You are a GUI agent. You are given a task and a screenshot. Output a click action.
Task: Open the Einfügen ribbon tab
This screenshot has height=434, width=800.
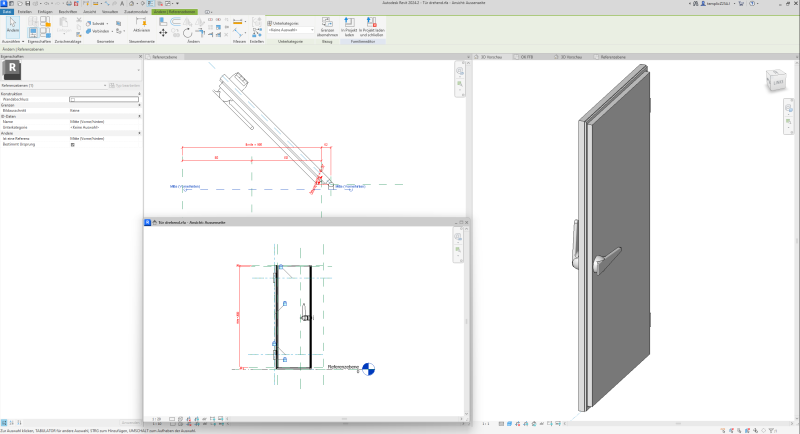click(x=45, y=11)
